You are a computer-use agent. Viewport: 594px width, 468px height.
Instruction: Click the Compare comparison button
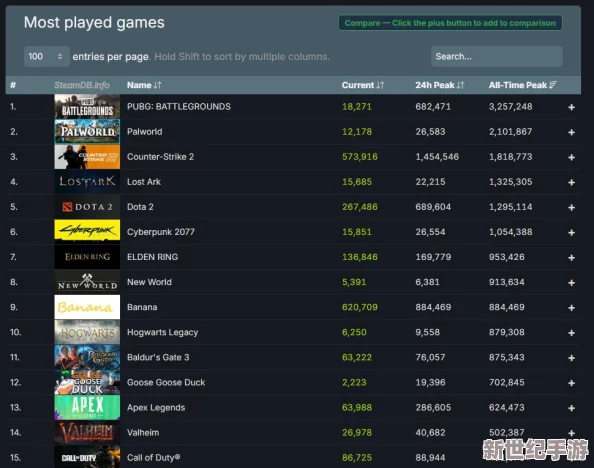click(450, 23)
